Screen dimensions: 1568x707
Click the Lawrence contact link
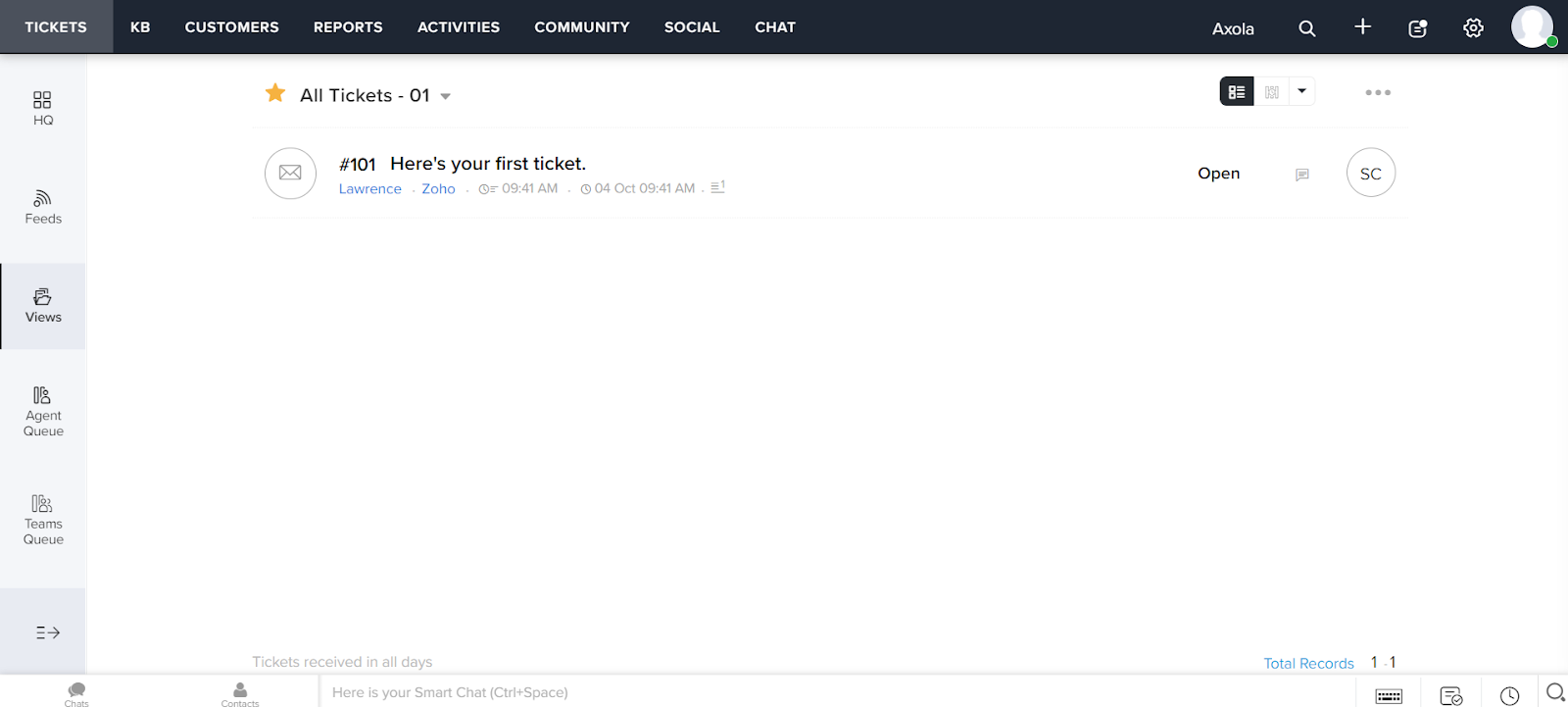coord(369,188)
